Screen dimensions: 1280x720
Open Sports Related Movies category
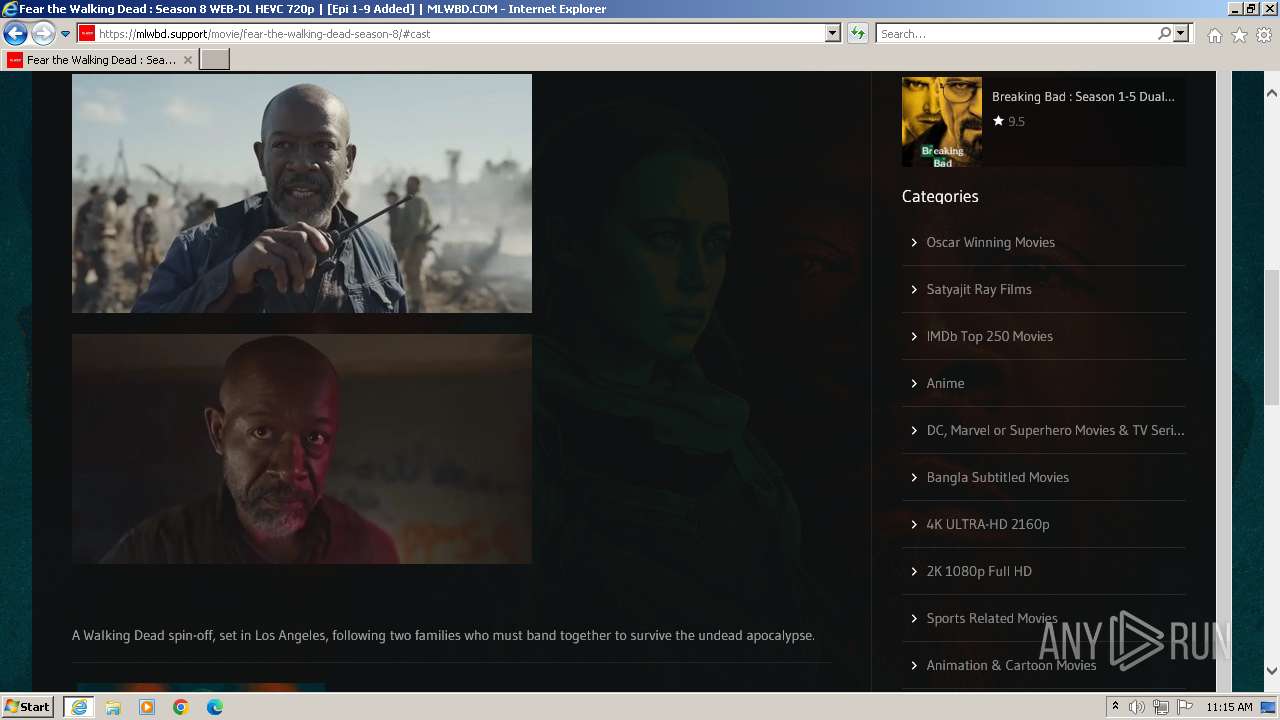click(992, 618)
